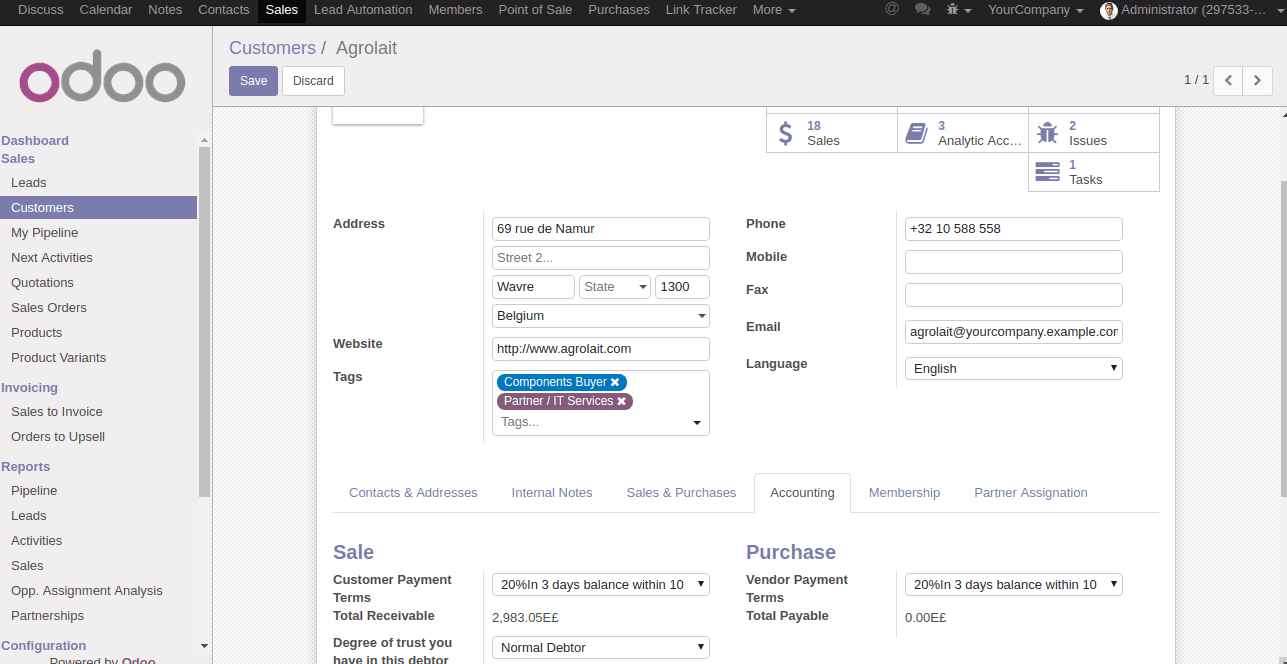Screen dimensions: 1287x664
Task: Open the Discuss menu
Action: point(41,10)
